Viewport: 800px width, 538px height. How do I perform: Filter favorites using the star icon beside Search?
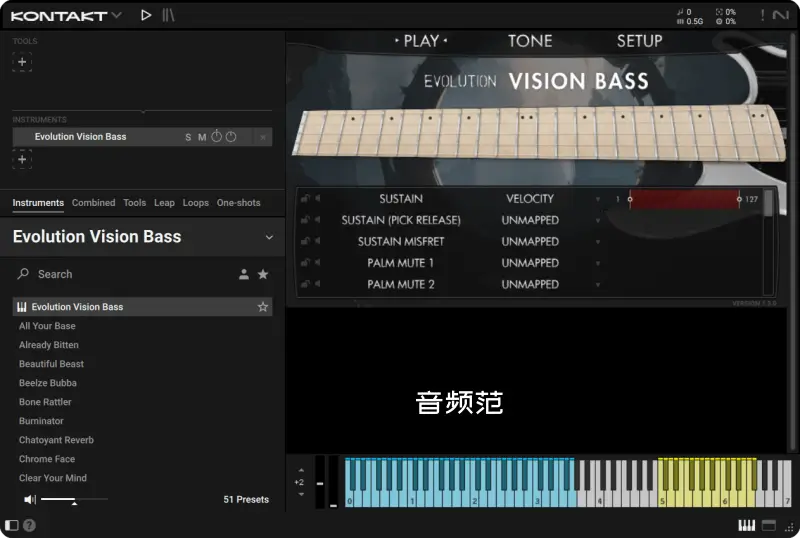(x=263, y=274)
